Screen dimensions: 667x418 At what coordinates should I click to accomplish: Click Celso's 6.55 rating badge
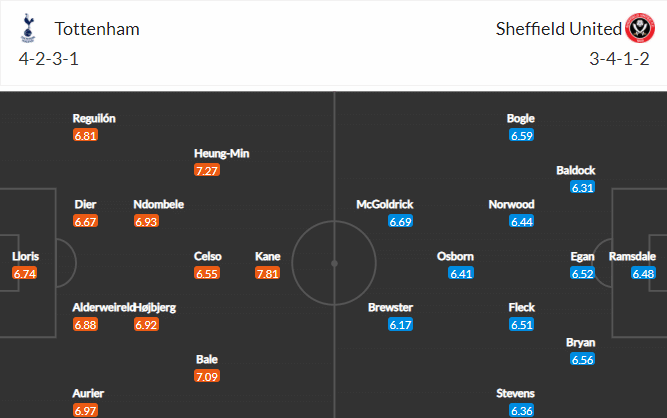pyautogui.click(x=207, y=273)
